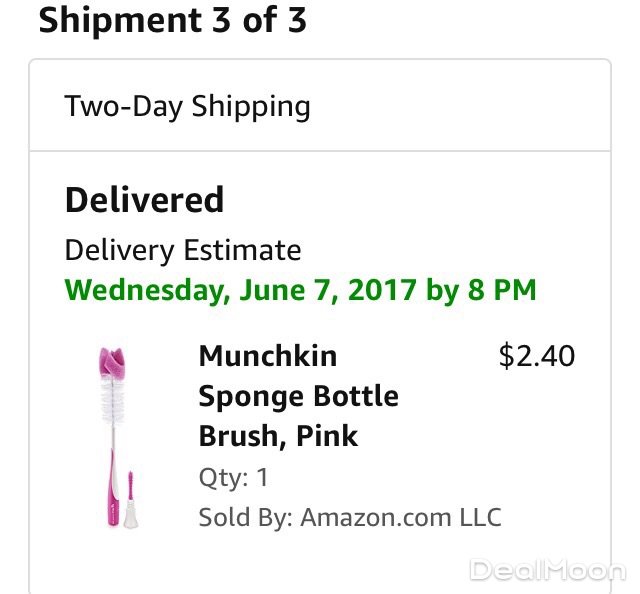
Task: Click "Sponge Bottle" in the product title
Action: click(298, 396)
